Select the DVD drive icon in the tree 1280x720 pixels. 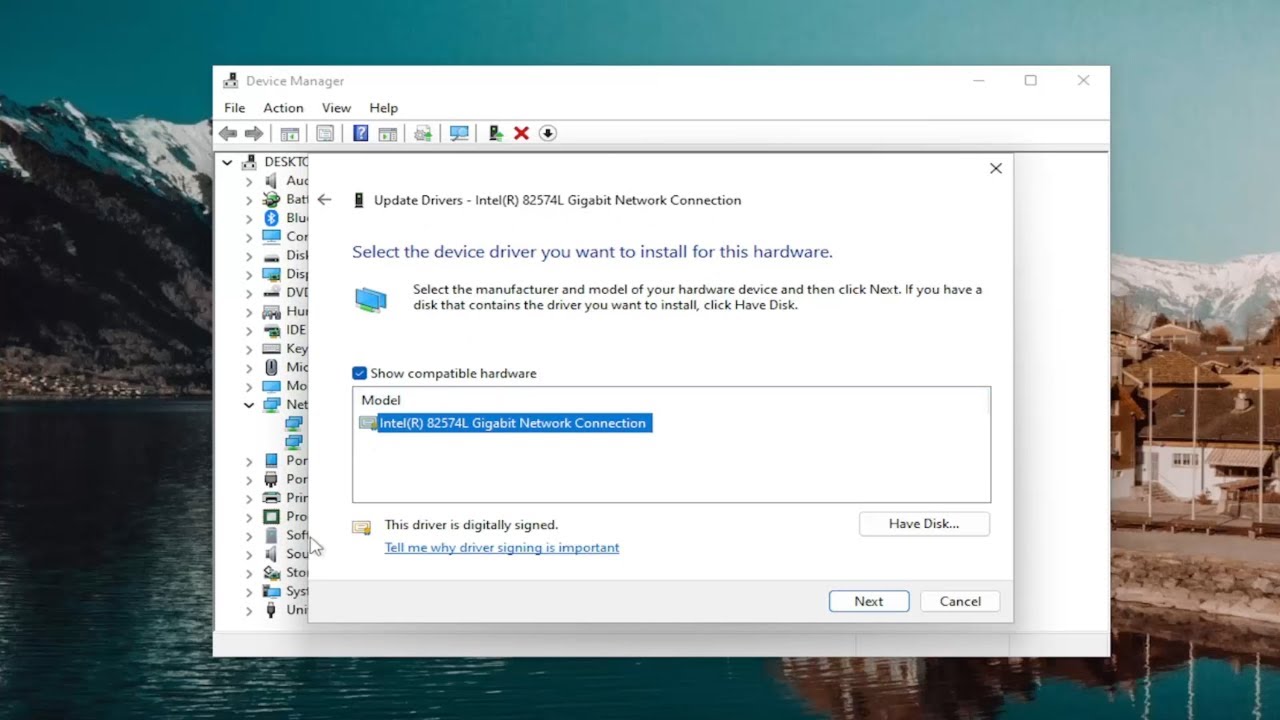(271, 292)
